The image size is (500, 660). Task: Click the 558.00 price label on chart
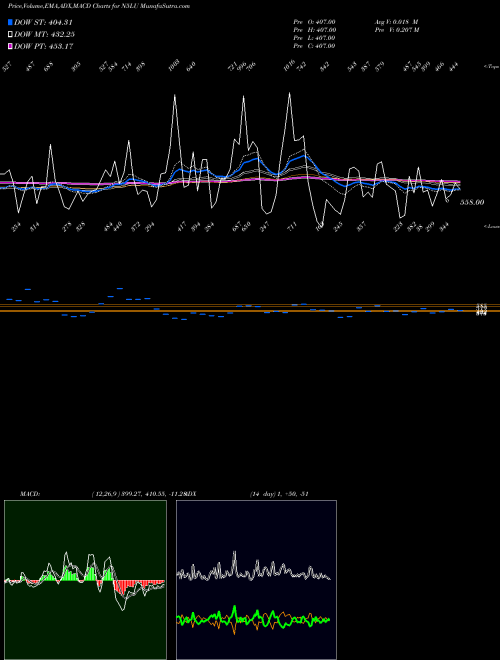click(472, 202)
